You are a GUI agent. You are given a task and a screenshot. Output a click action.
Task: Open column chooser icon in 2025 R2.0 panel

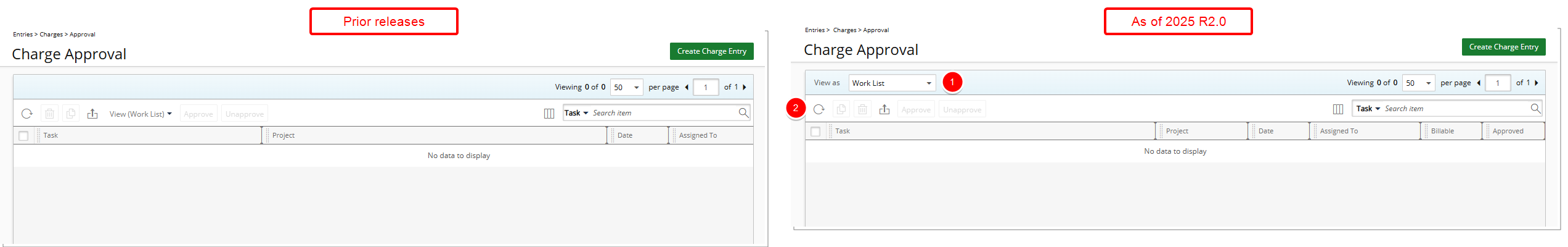tap(1338, 109)
